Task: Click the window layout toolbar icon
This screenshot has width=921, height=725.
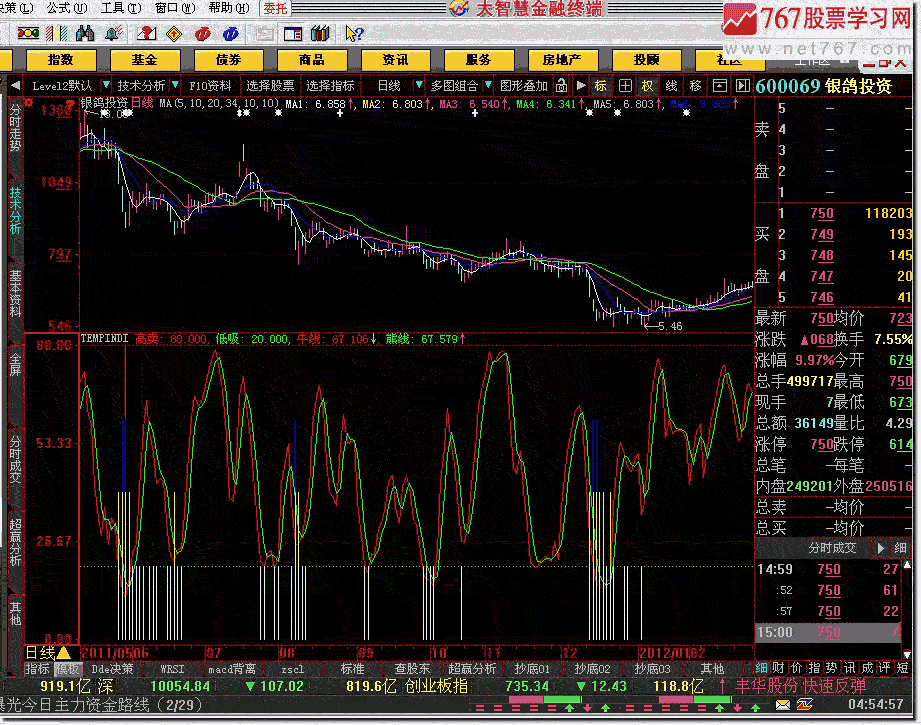Action: click(x=292, y=34)
